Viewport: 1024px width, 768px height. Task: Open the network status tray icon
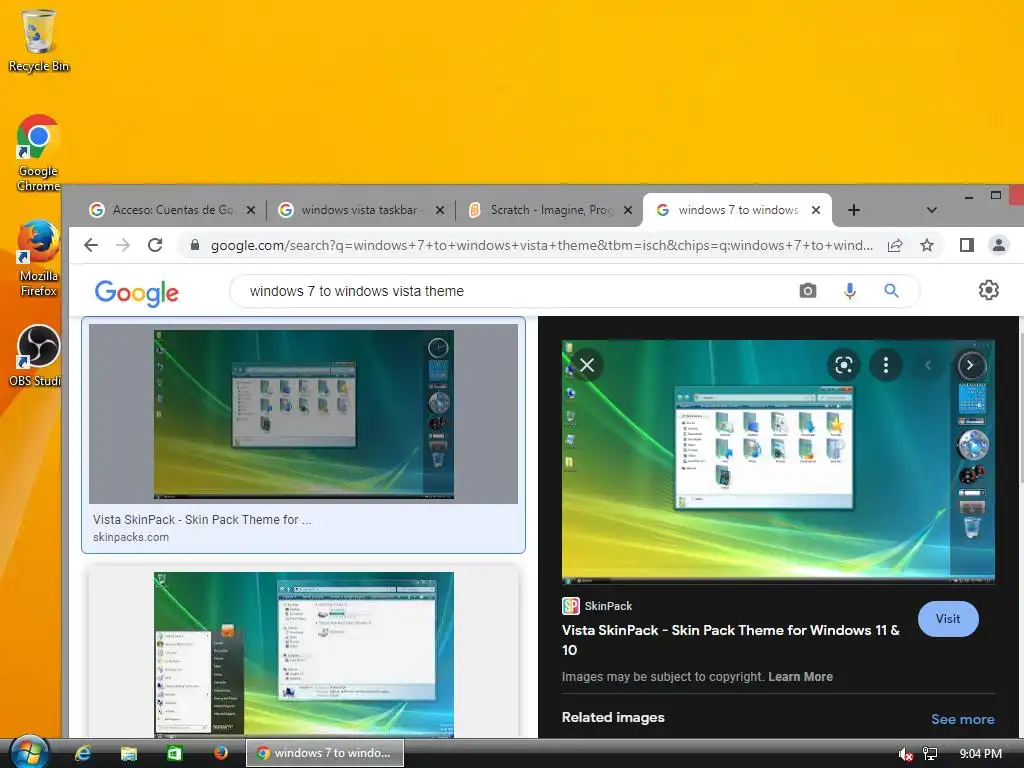(x=929, y=754)
